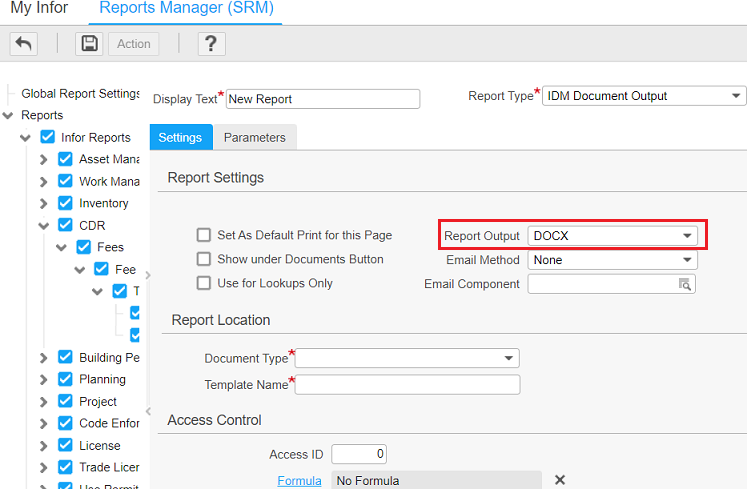Expand the Building Permit tree node
The height and width of the screenshot is (489, 747).
43,357
